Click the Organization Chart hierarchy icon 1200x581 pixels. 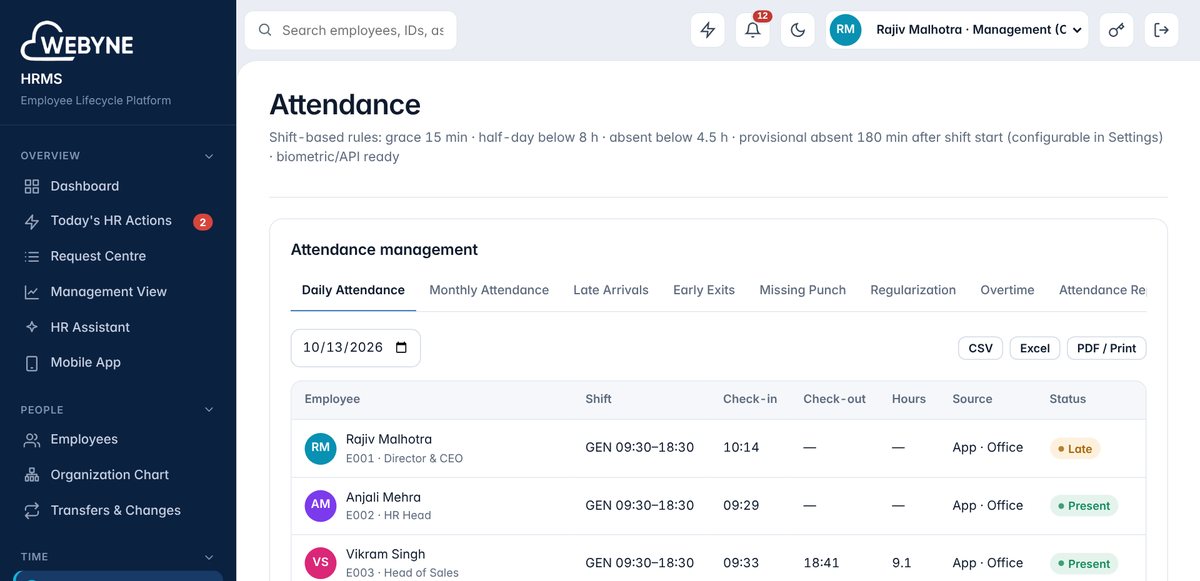(32, 475)
